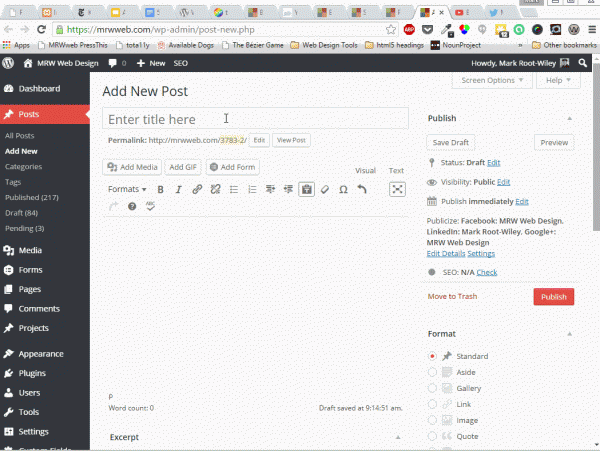Open All Posts submenu item
Screen dimensions: 600x451
(x=20, y=136)
